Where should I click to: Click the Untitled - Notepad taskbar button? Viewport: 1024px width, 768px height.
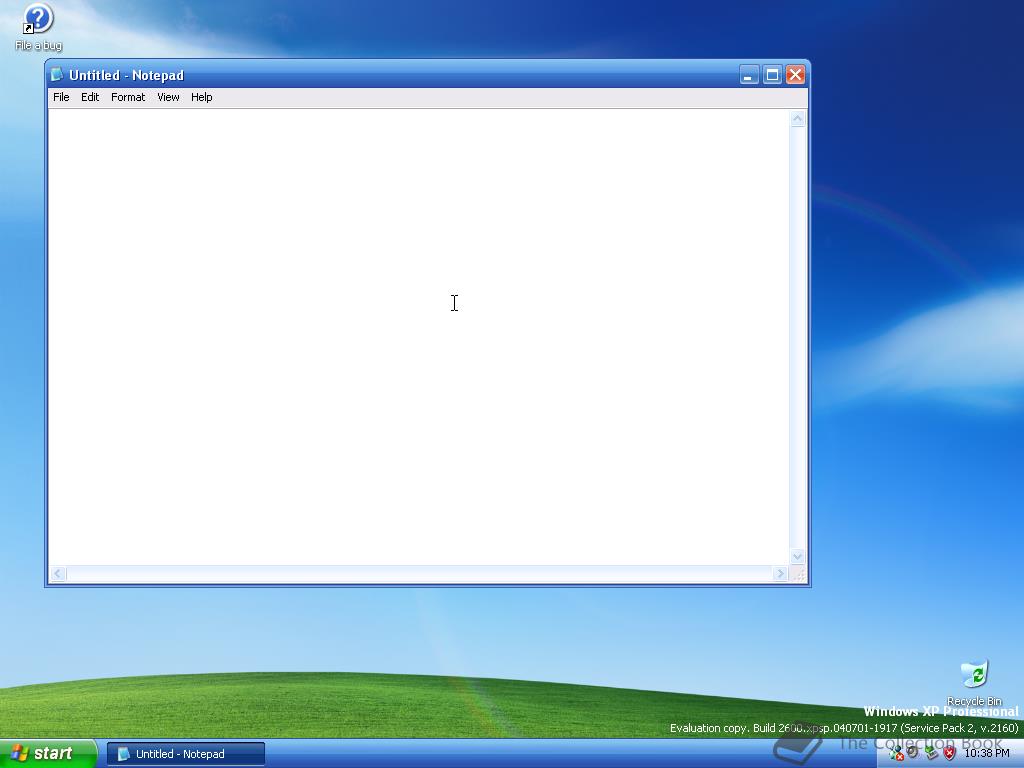coord(185,754)
